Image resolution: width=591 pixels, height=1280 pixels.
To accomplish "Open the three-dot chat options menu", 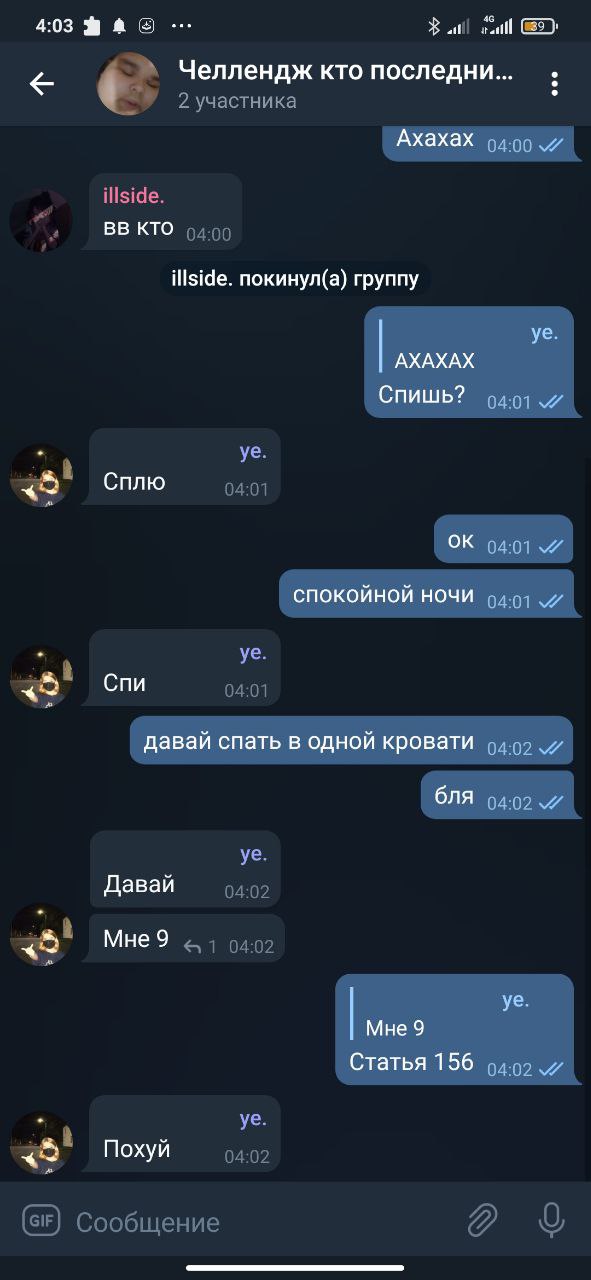I will (x=554, y=84).
